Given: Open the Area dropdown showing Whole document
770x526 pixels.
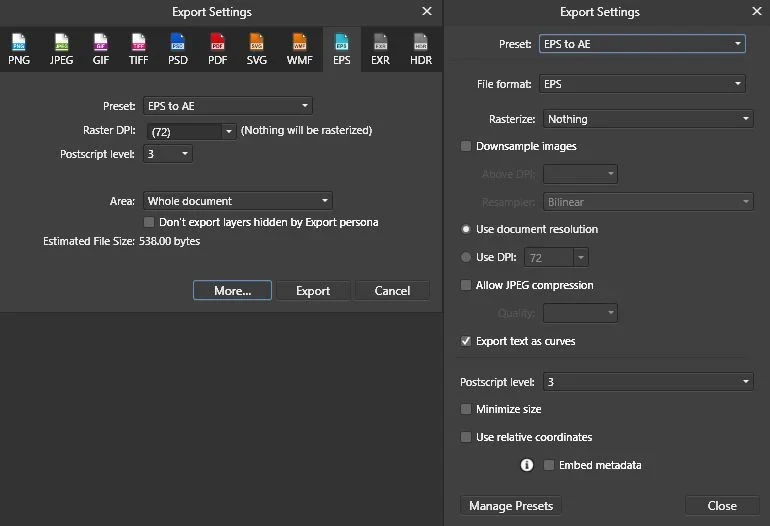Looking at the screenshot, I should click(238, 201).
